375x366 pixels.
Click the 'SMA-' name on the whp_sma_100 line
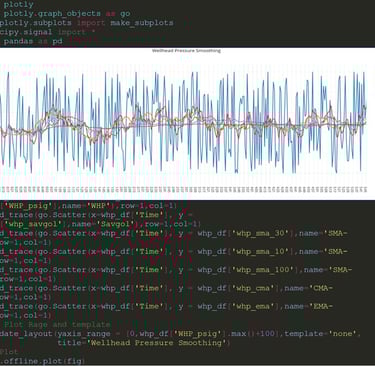click(341, 270)
